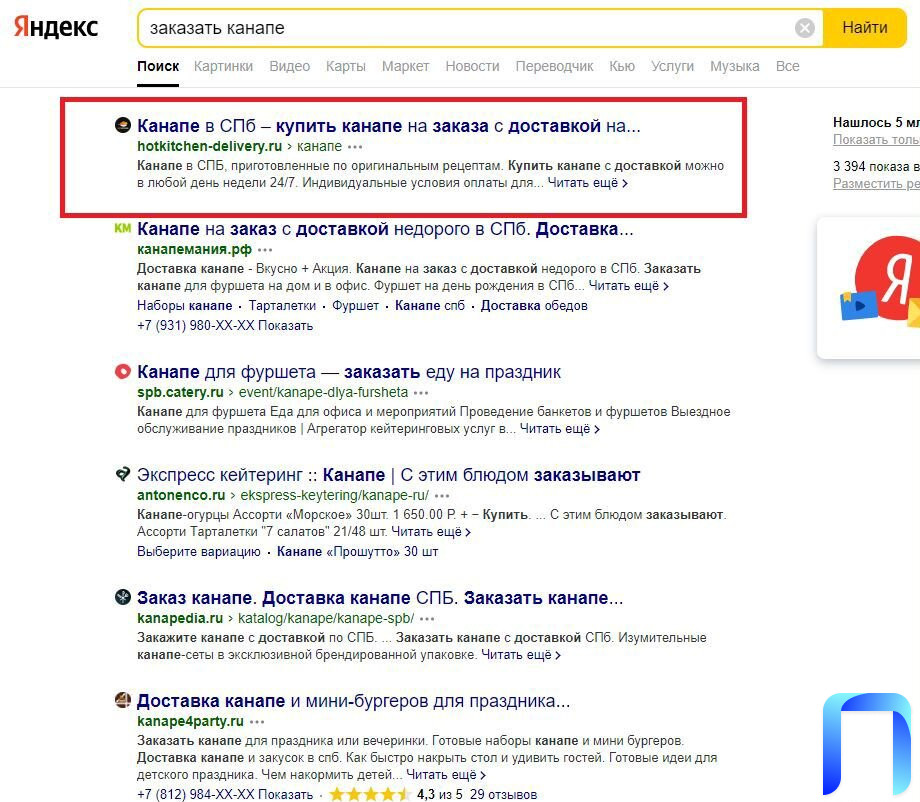The height and width of the screenshot is (802, 920).
Task: Switch to the Музыка tab
Action: [735, 66]
